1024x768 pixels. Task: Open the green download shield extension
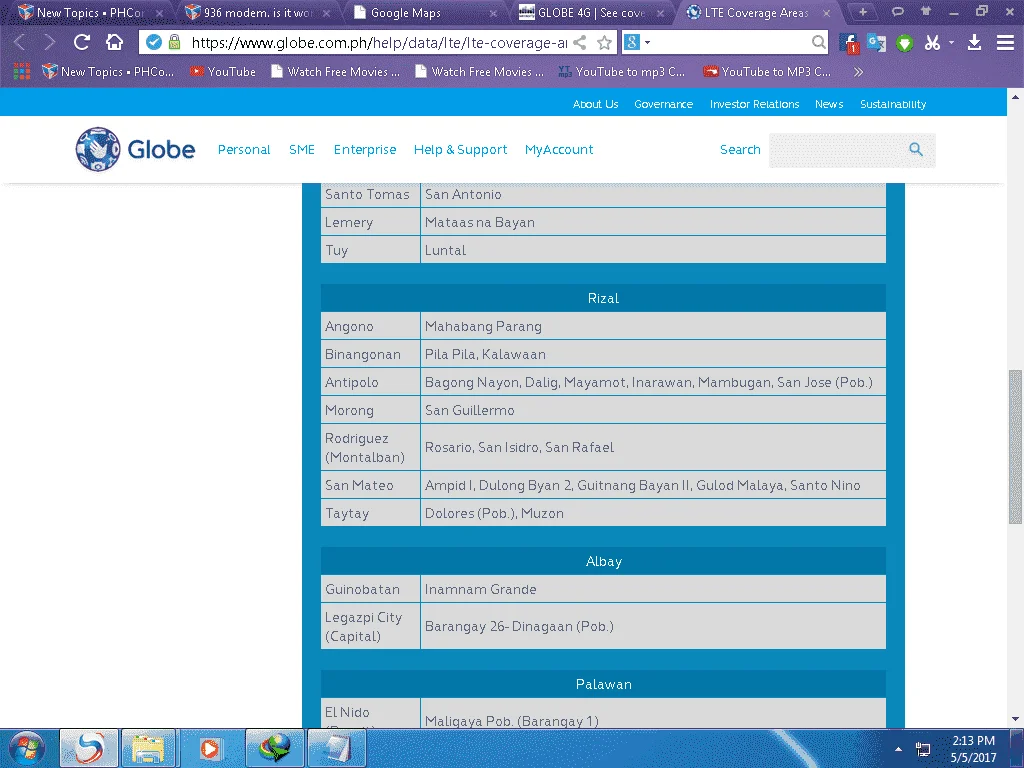coord(904,44)
